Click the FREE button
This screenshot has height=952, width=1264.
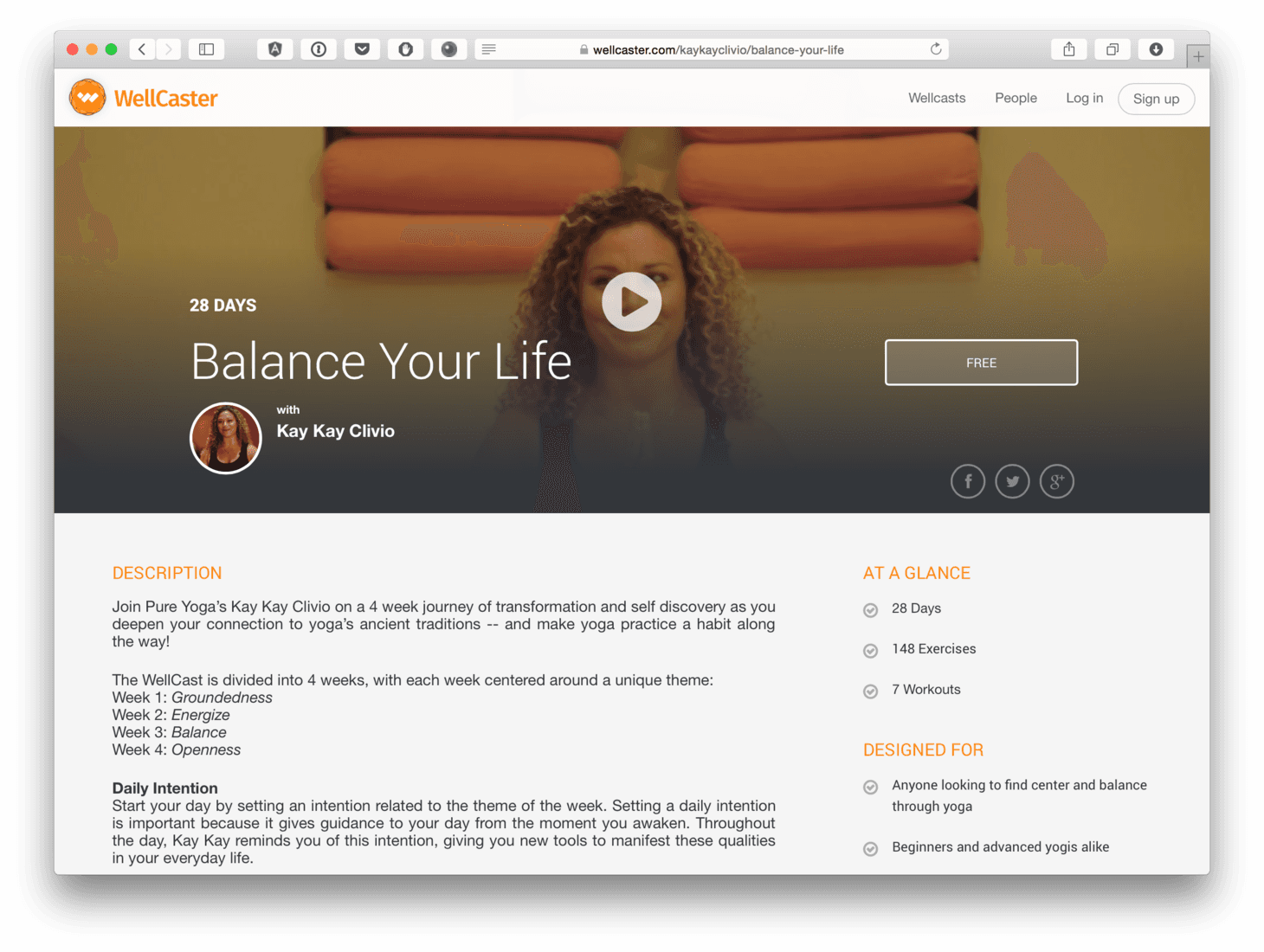pyautogui.click(x=981, y=363)
